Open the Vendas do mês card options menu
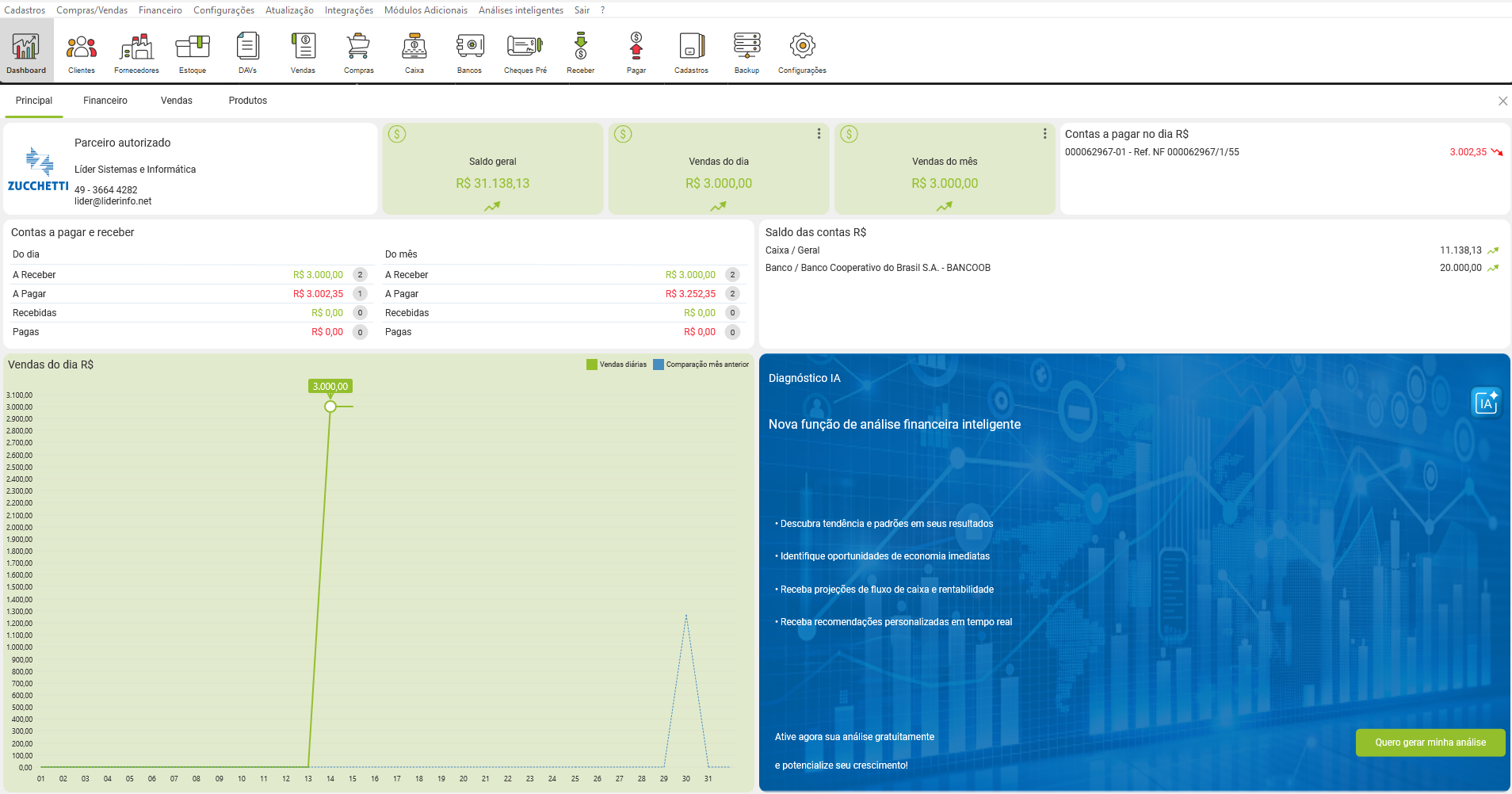Image resolution: width=1512 pixels, height=794 pixels. (x=1044, y=134)
